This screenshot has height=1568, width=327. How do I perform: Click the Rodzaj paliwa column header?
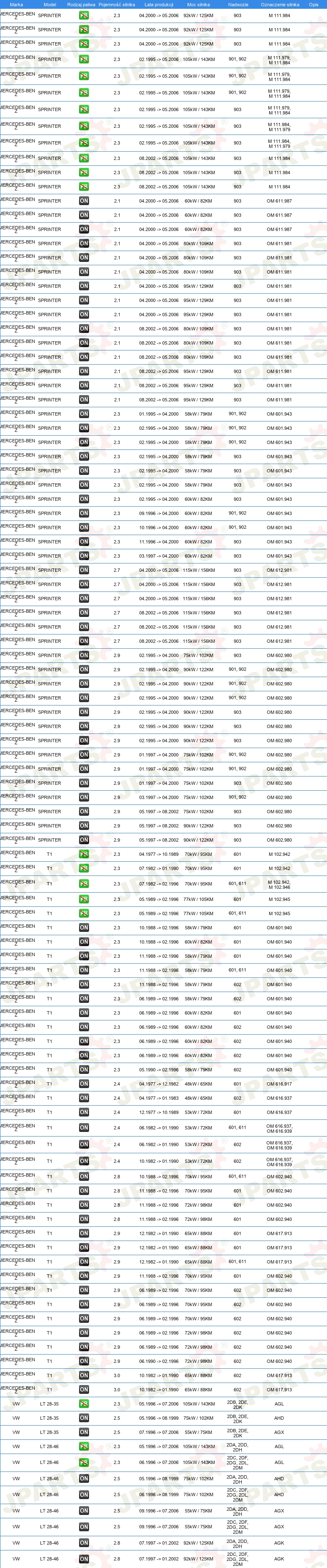[81, 4]
